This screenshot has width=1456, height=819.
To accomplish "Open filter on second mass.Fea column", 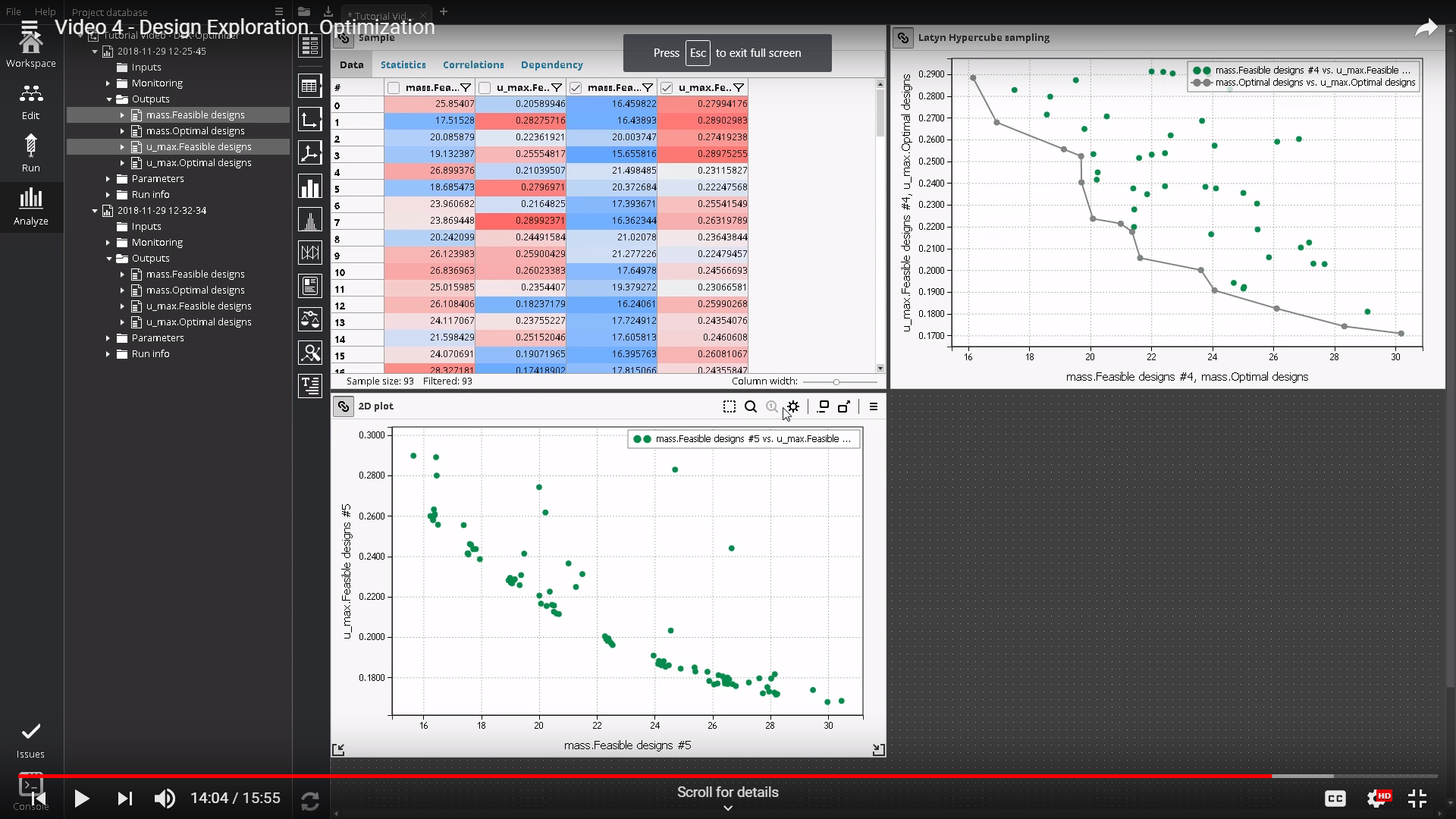I will tap(648, 88).
